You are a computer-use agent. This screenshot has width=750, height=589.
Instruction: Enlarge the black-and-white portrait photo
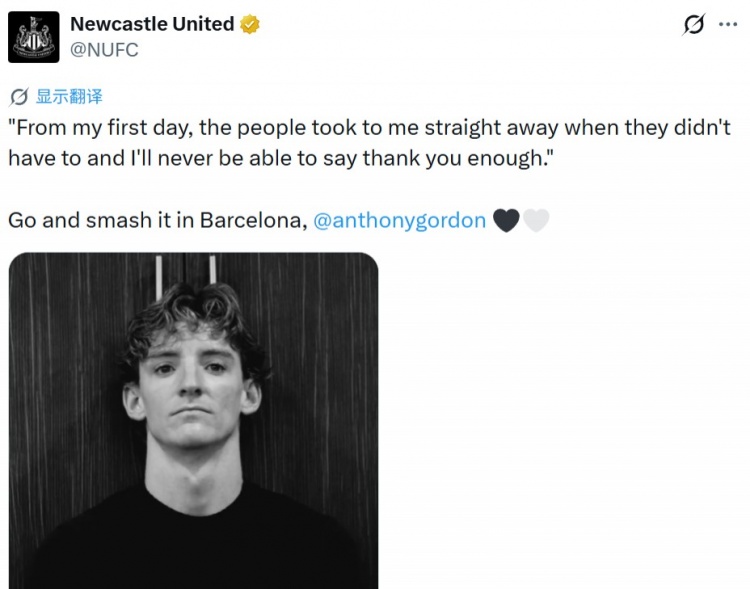click(x=193, y=421)
